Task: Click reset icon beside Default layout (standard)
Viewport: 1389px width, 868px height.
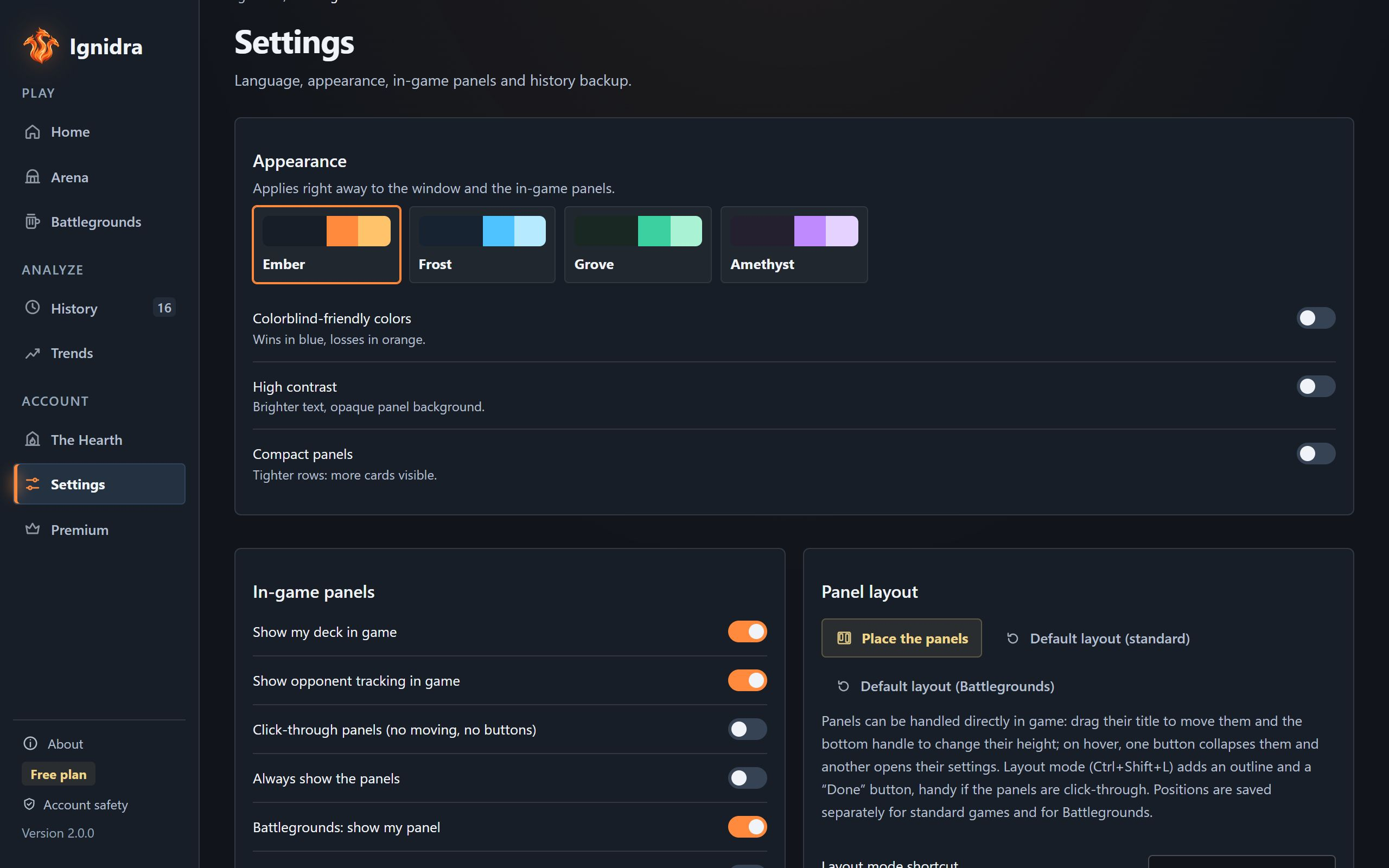Action: click(1013, 639)
